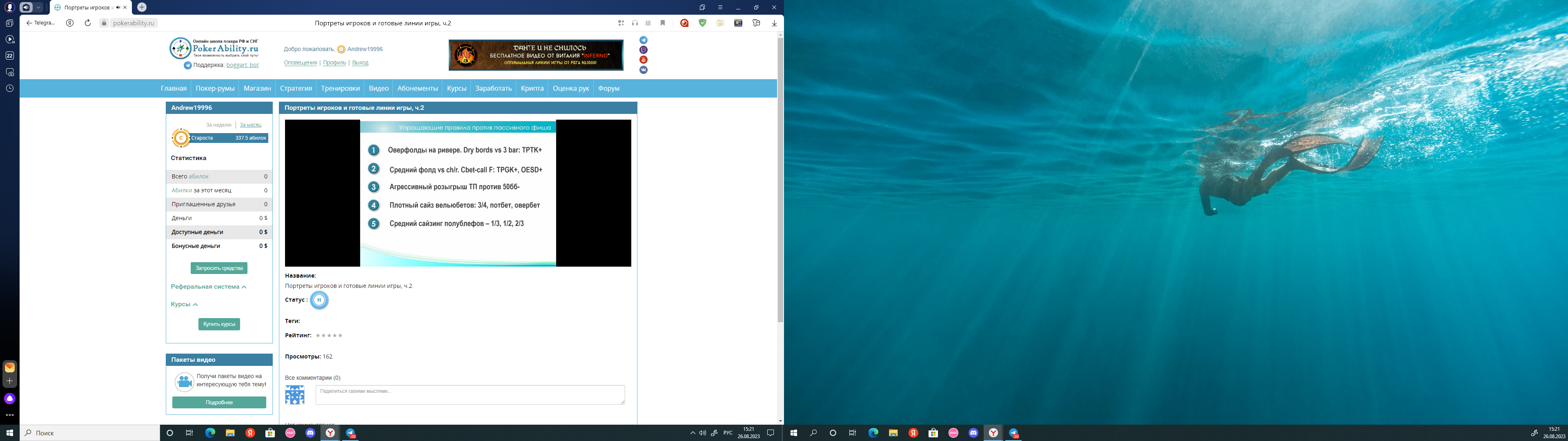Viewport: 1568px width, 441px height.
Task: Click the comment box Поделиться своими мыслями
Action: pos(470,395)
